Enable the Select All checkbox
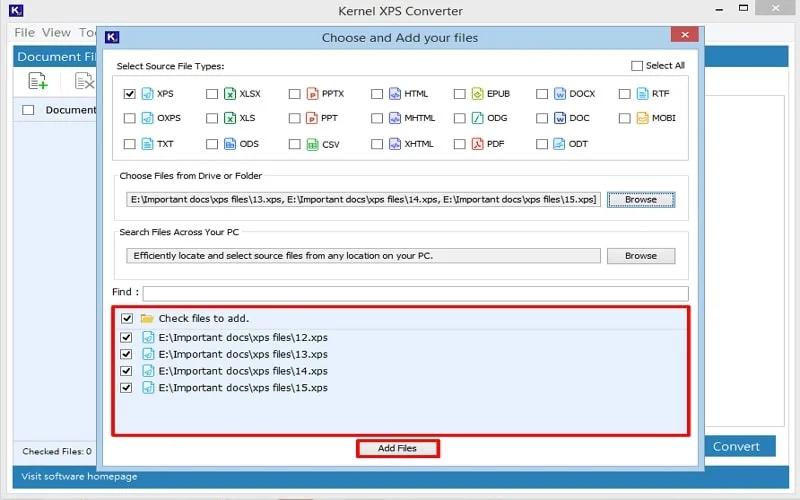800x500 pixels. click(x=637, y=66)
